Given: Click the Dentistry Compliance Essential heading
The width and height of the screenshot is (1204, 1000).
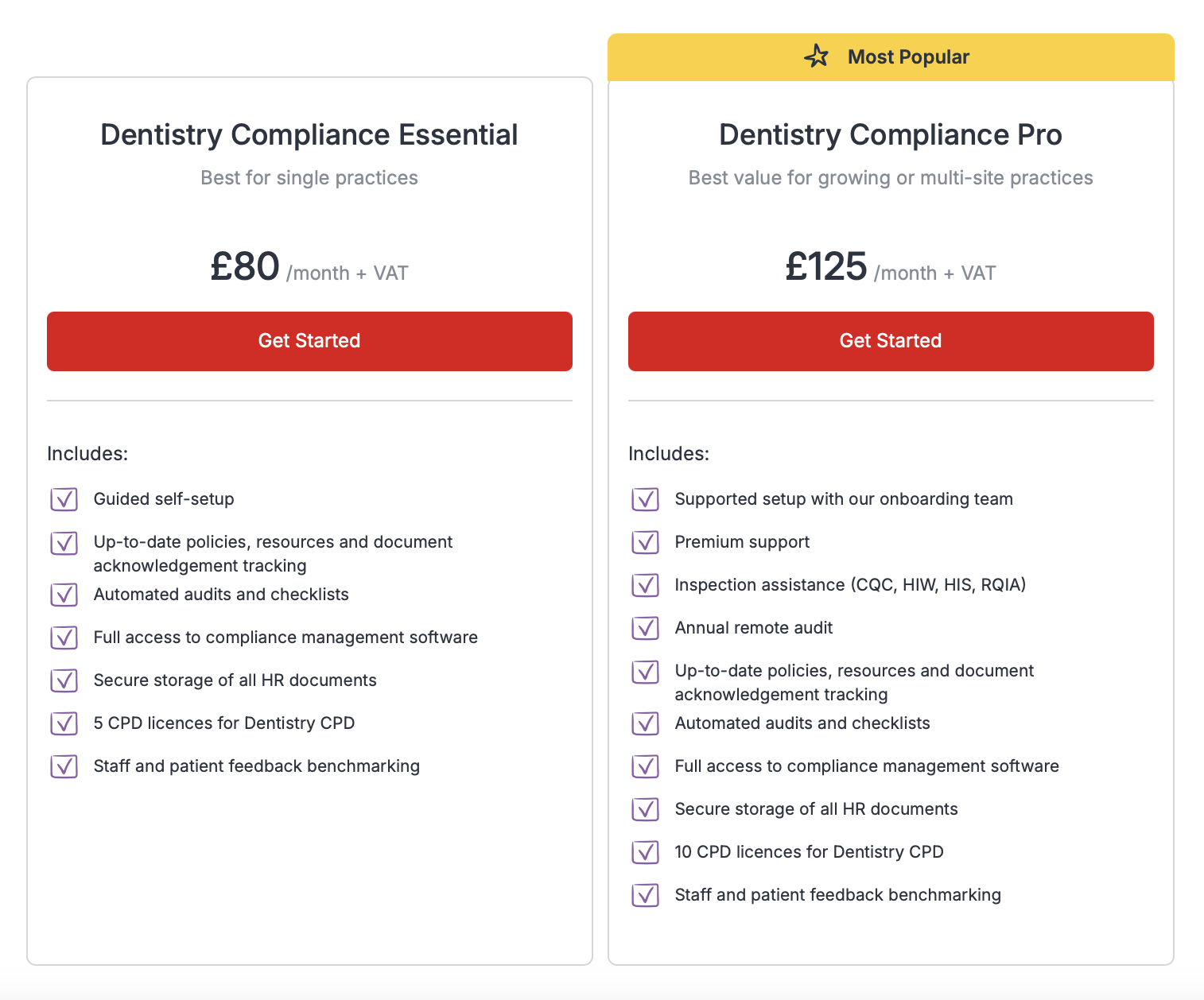Looking at the screenshot, I should click(309, 135).
